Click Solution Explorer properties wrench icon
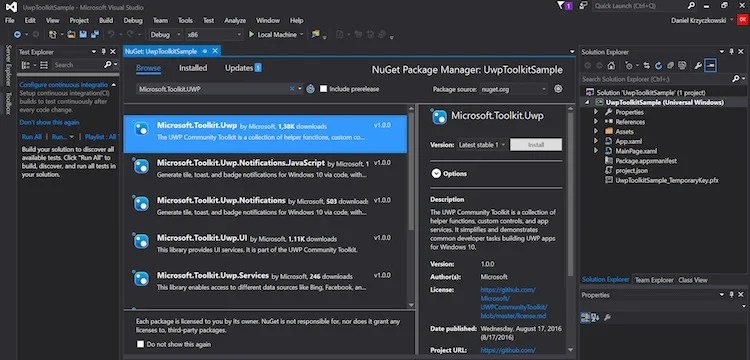The height and width of the screenshot is (360, 750). coord(697,65)
